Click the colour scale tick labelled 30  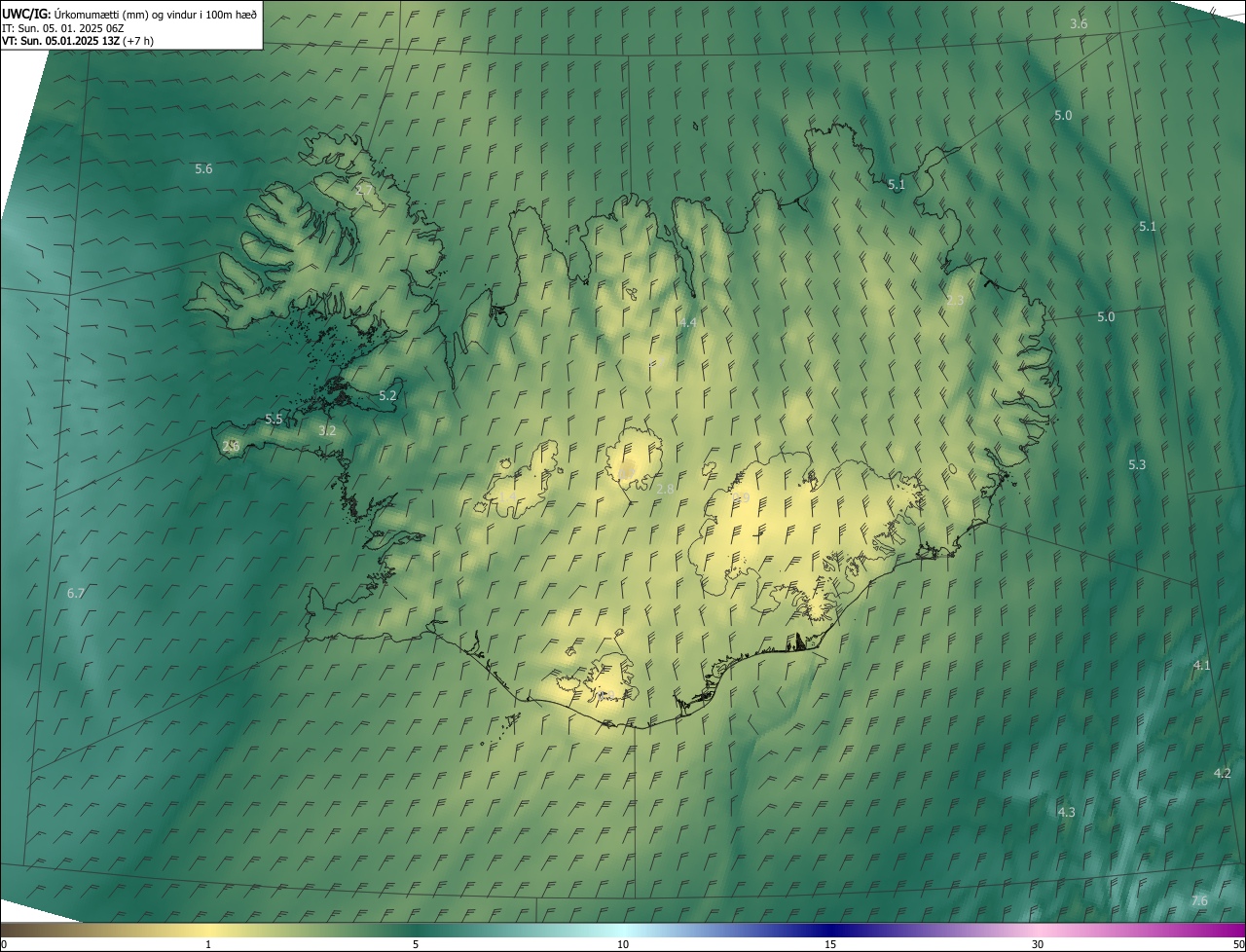pos(1038,945)
